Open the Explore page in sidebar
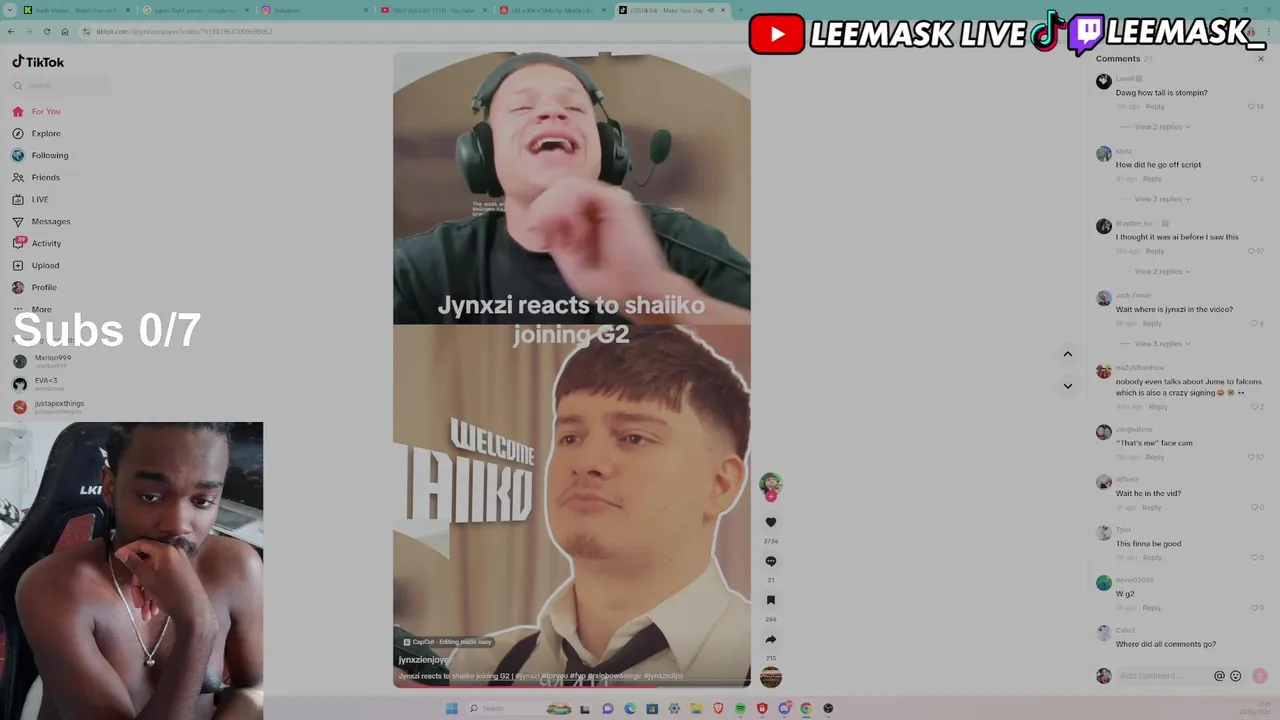The height and width of the screenshot is (720, 1280). tap(37, 133)
